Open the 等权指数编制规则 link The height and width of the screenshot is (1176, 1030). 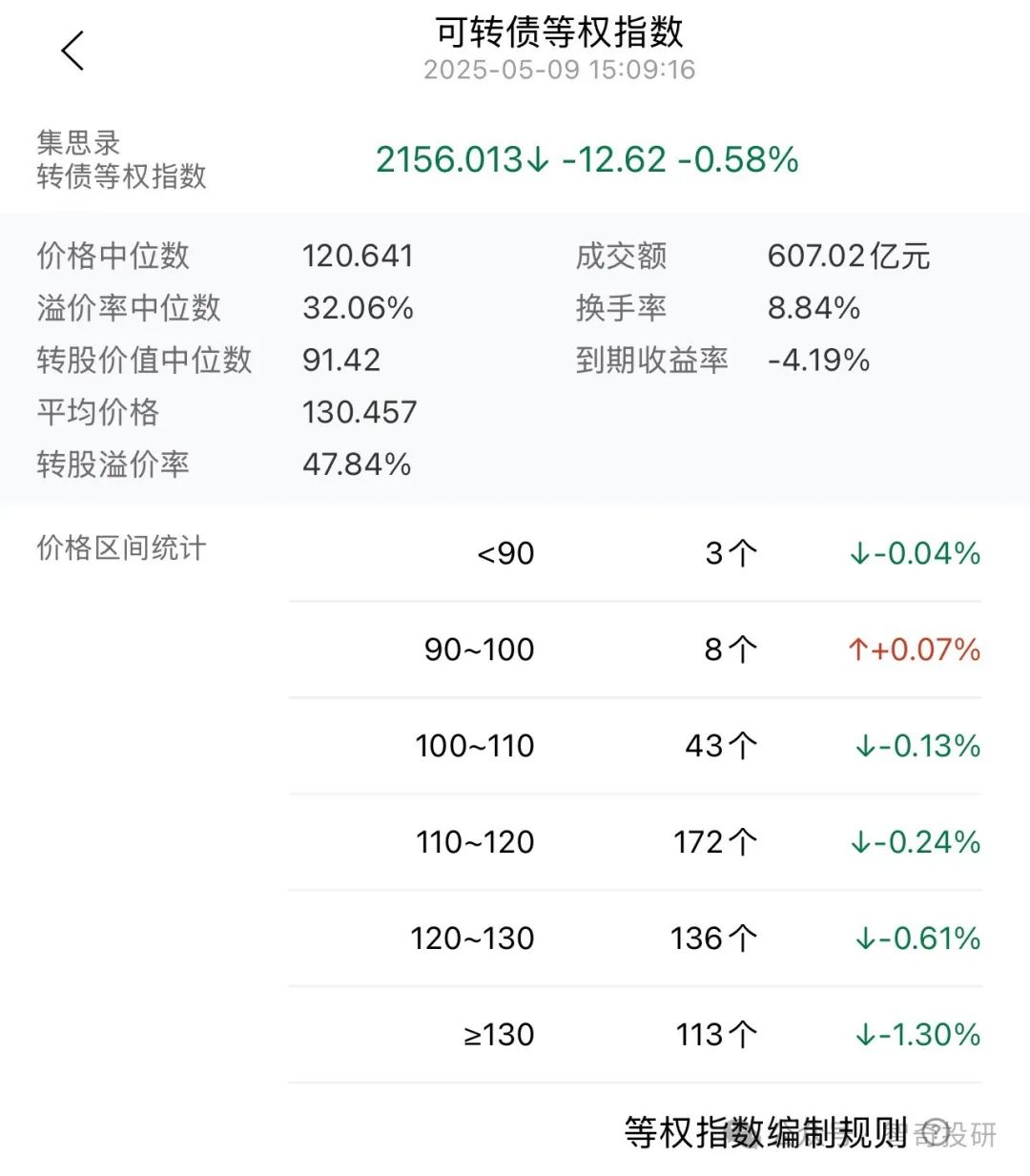(x=768, y=1132)
